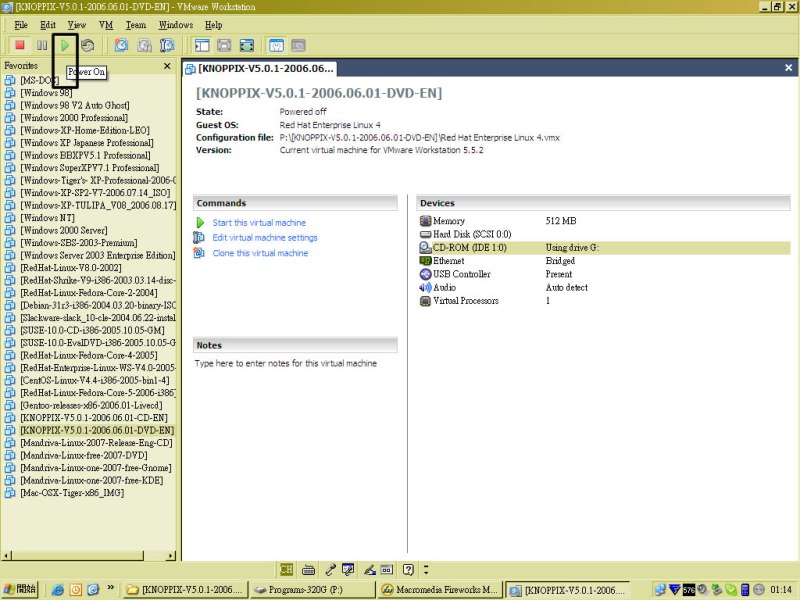Image resolution: width=800 pixels, height=600 pixels.
Task: Select [Windows 98] in Favorites
Action: coord(46,92)
